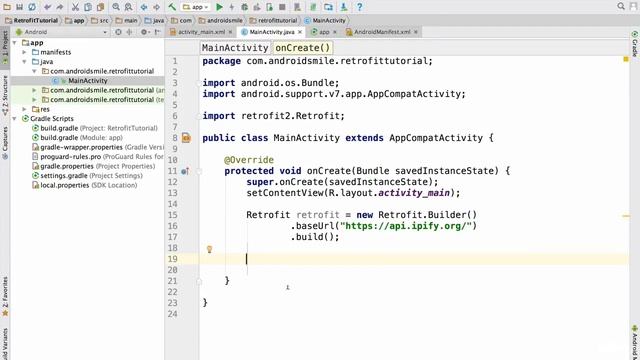Click the Replace magnifier icon
This screenshot has height=360, width=640.
tap(128, 7)
